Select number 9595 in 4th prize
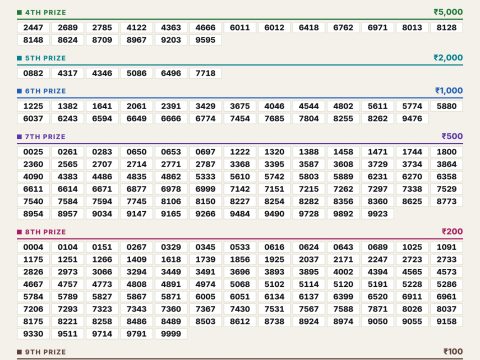Screen dimensions: 480x360 click(205, 40)
